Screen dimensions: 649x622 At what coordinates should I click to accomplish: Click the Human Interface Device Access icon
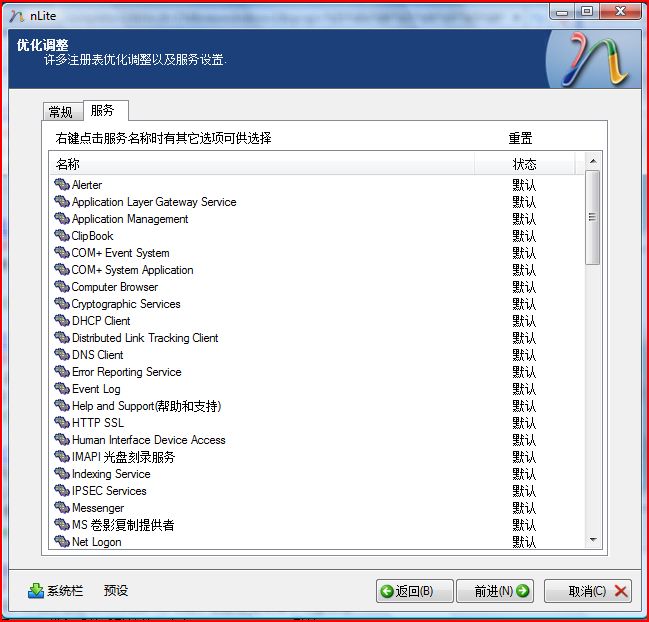(x=62, y=439)
